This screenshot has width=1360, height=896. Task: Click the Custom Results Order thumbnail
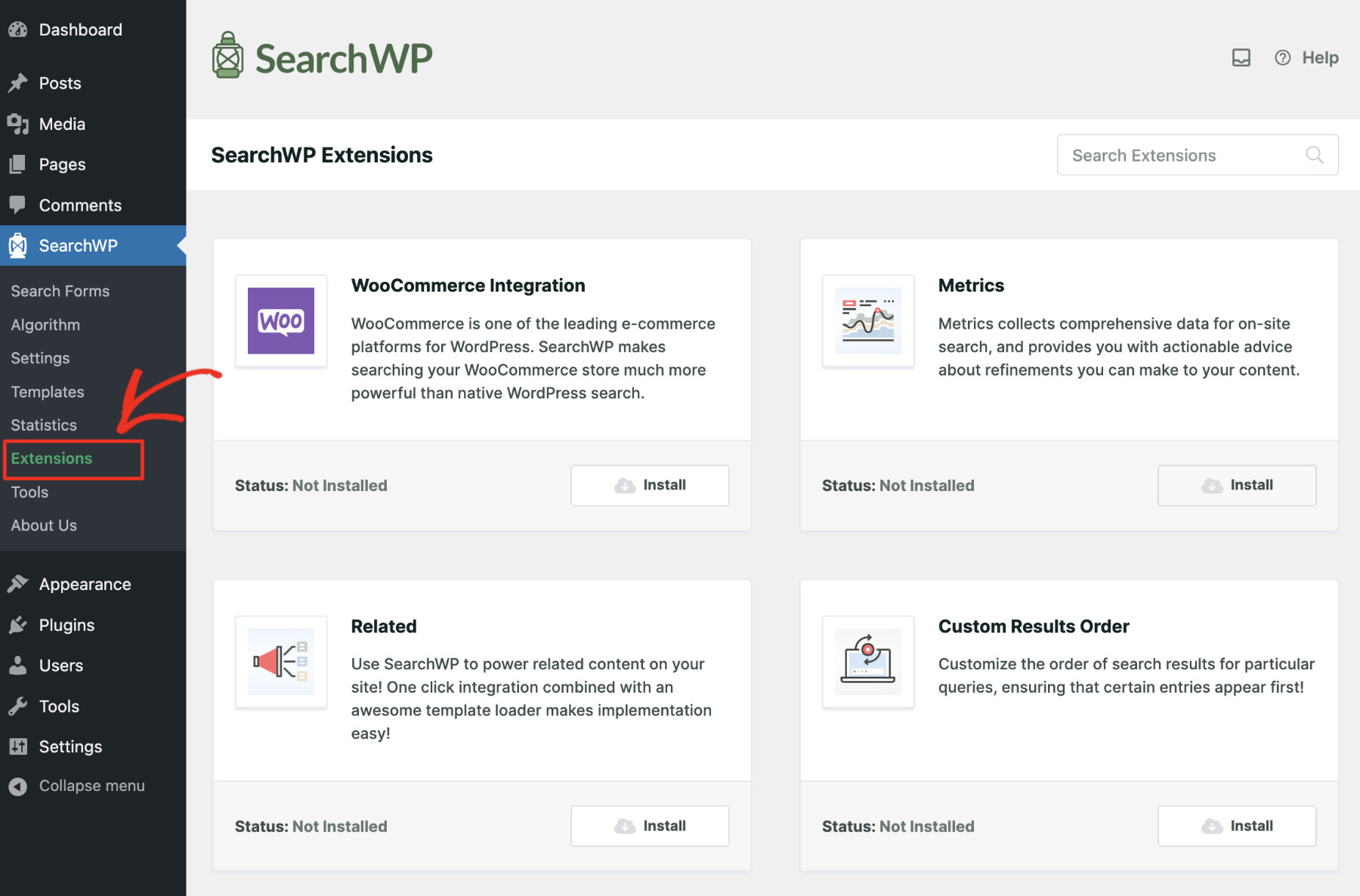pyautogui.click(x=868, y=661)
